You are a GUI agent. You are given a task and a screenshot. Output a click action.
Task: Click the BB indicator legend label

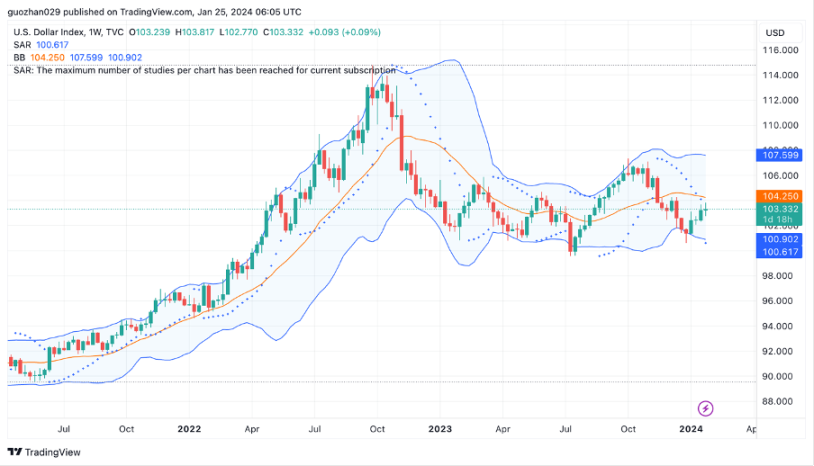19,58
